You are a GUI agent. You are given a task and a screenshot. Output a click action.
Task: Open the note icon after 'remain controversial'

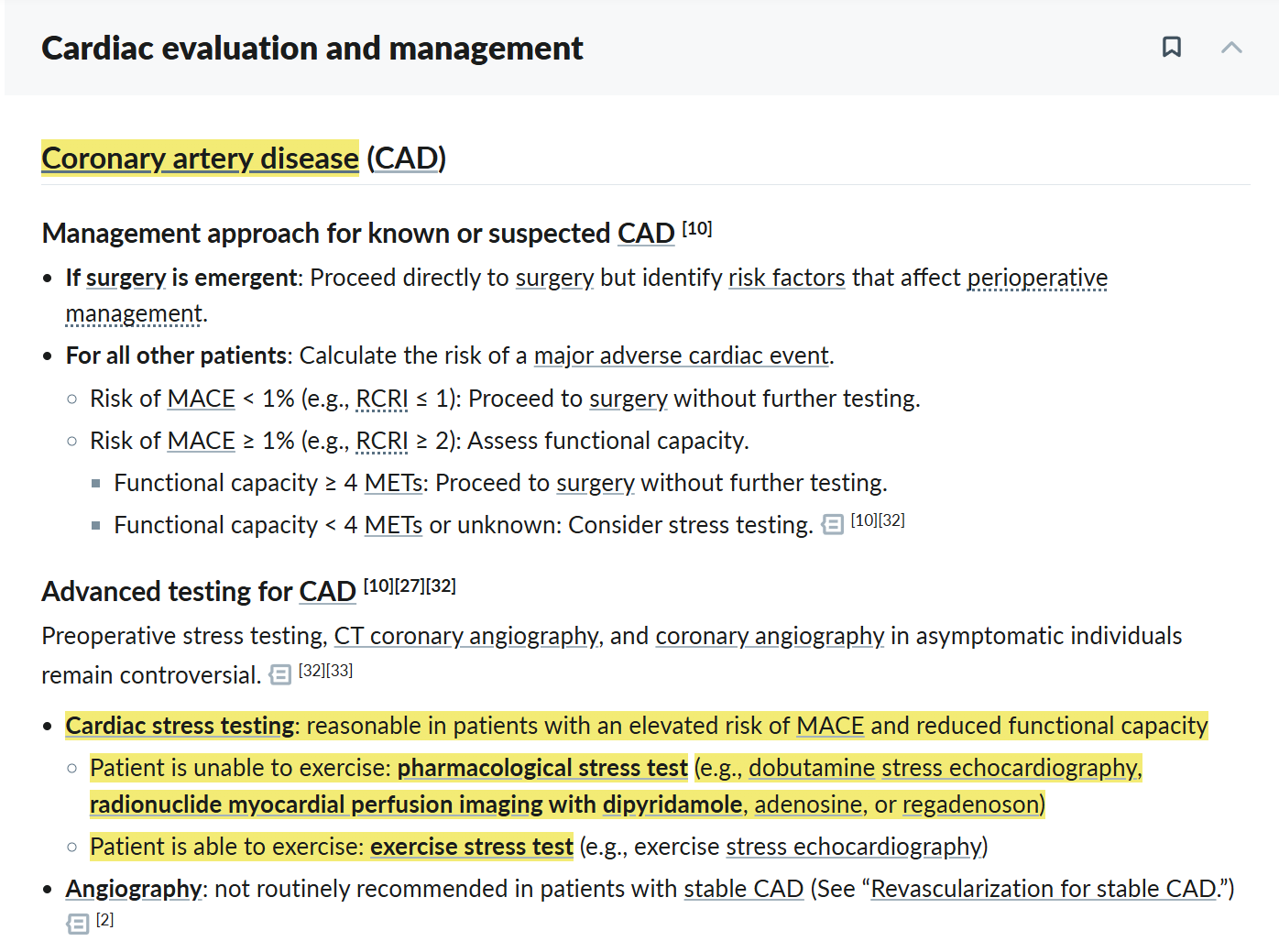280,675
